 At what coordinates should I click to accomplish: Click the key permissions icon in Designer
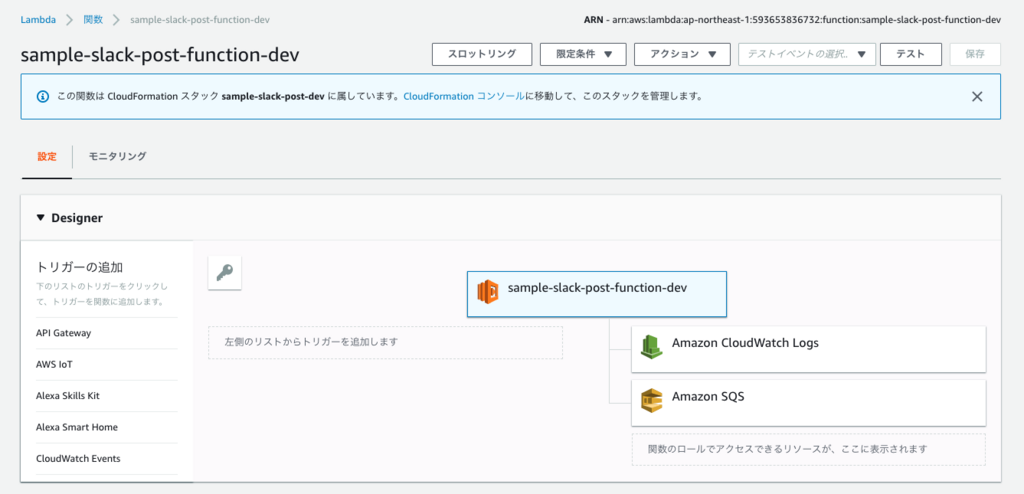(225, 272)
